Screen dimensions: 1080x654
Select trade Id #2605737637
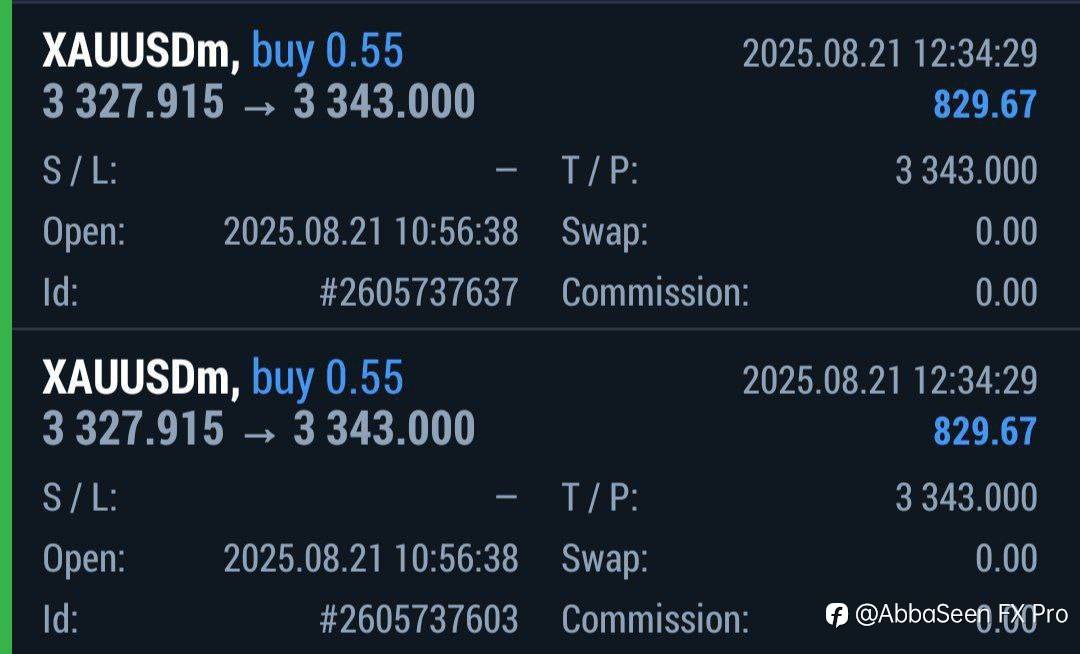(x=418, y=292)
